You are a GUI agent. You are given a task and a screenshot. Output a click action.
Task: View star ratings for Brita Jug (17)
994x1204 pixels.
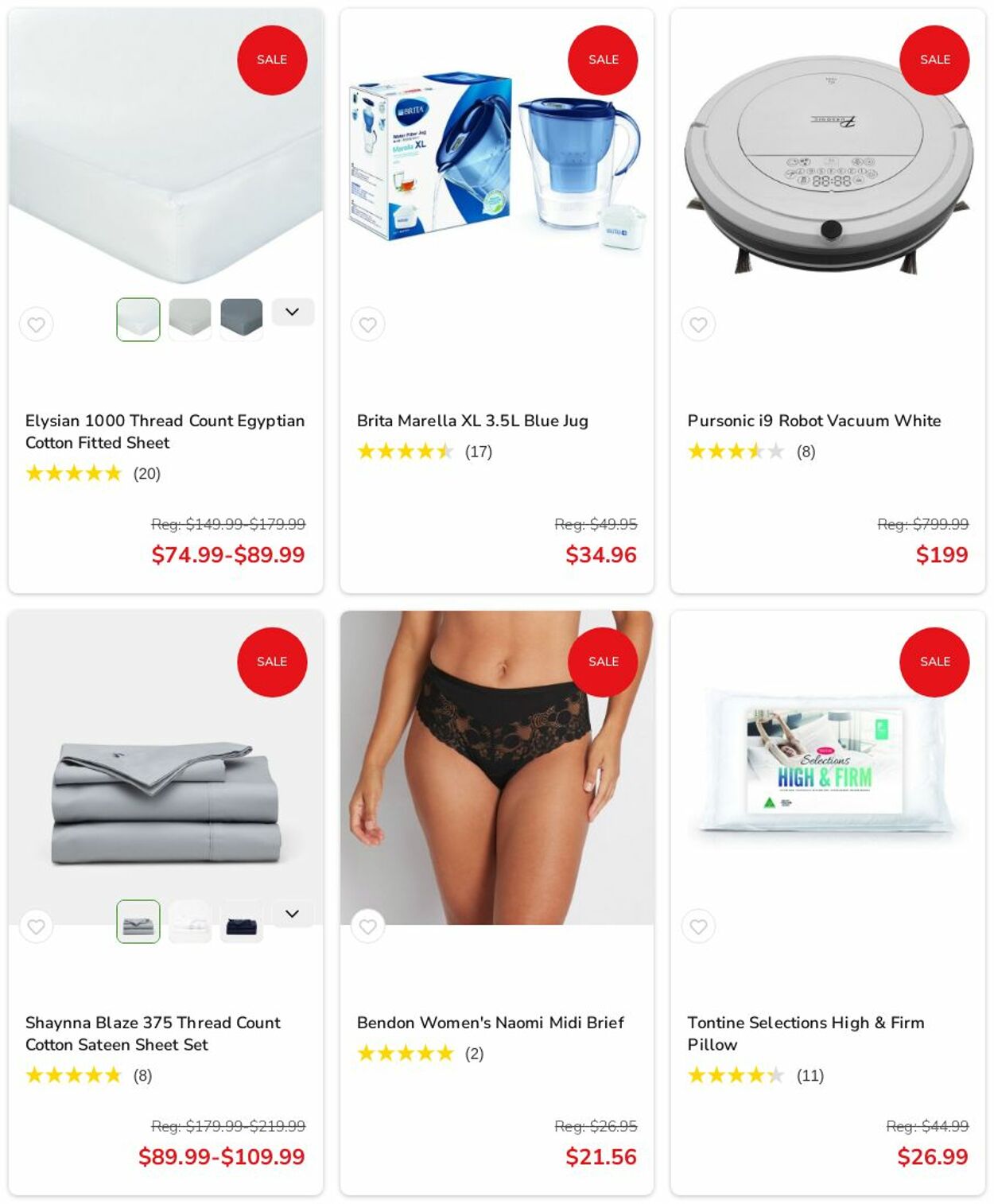point(425,452)
